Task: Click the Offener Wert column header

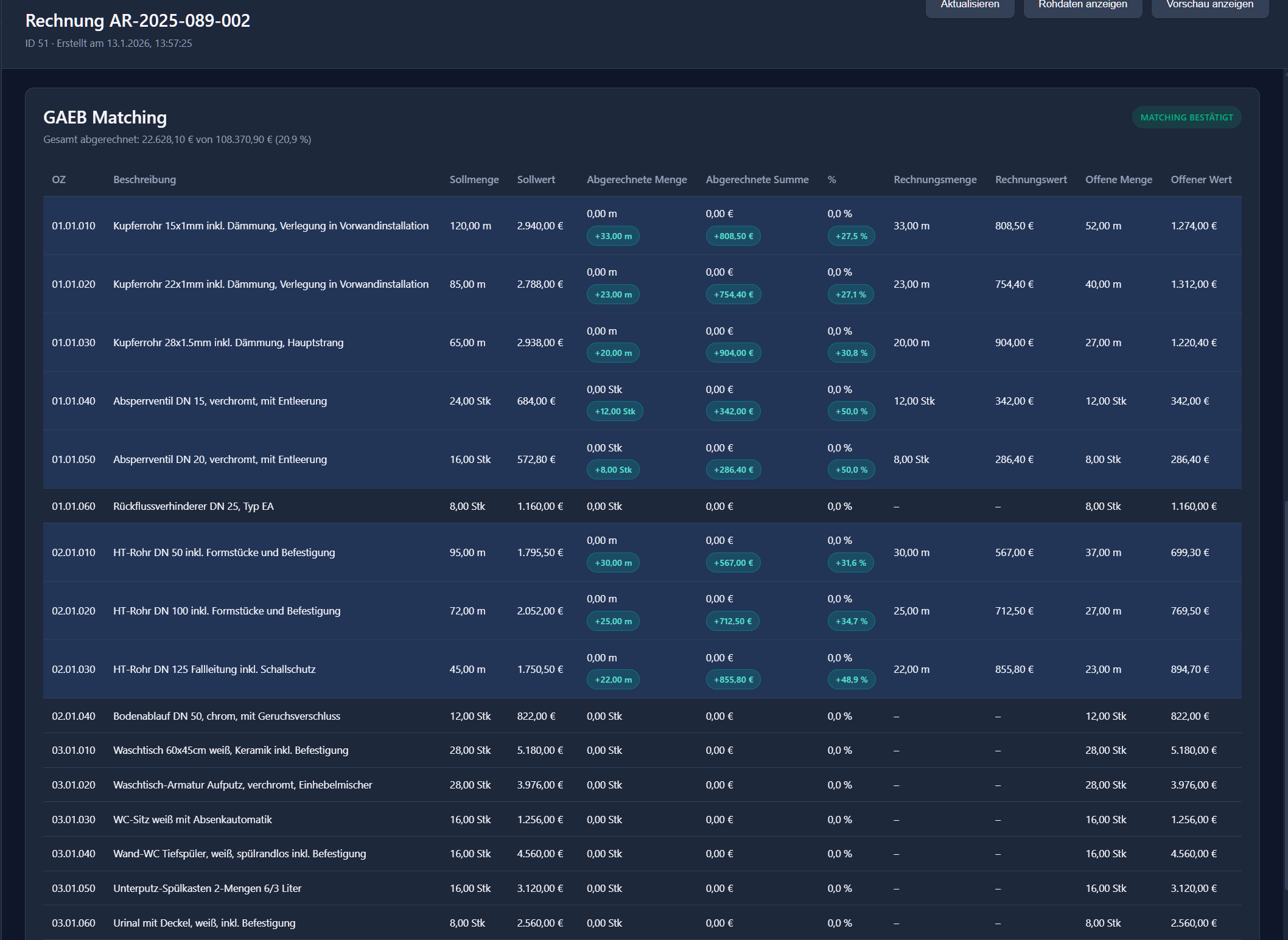Action: [x=1200, y=179]
